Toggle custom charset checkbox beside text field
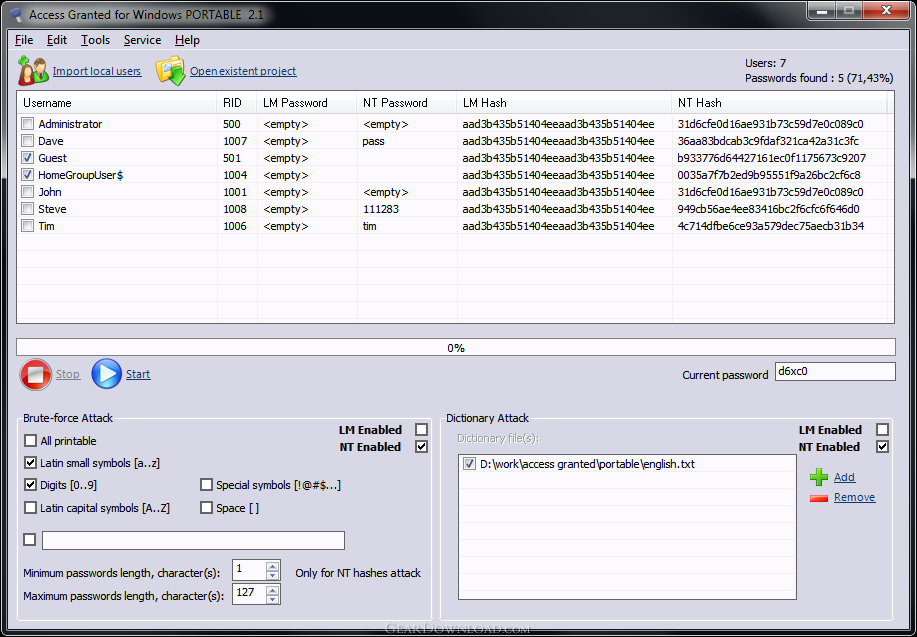The height and width of the screenshot is (637, 917). 30,539
